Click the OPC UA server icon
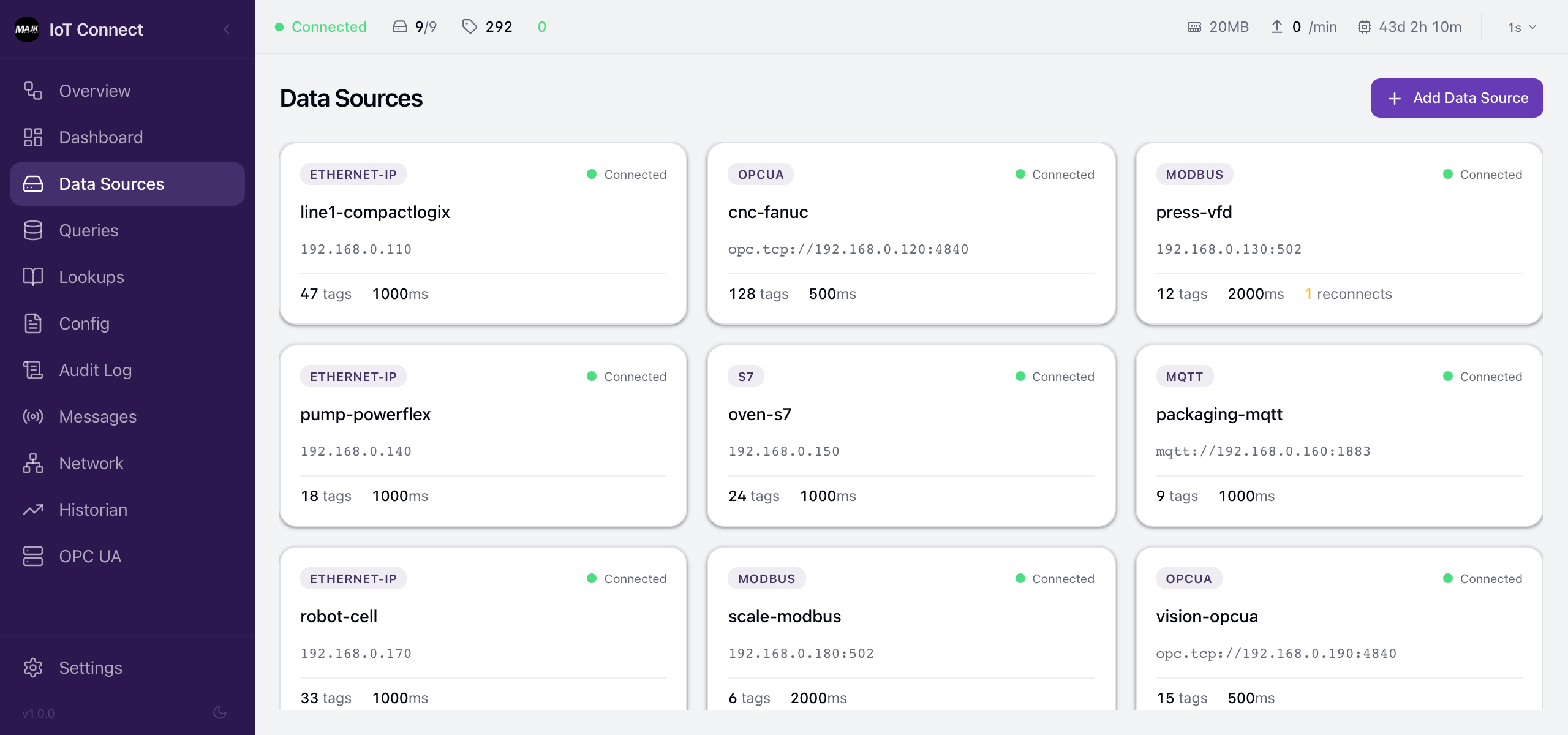 [x=33, y=556]
